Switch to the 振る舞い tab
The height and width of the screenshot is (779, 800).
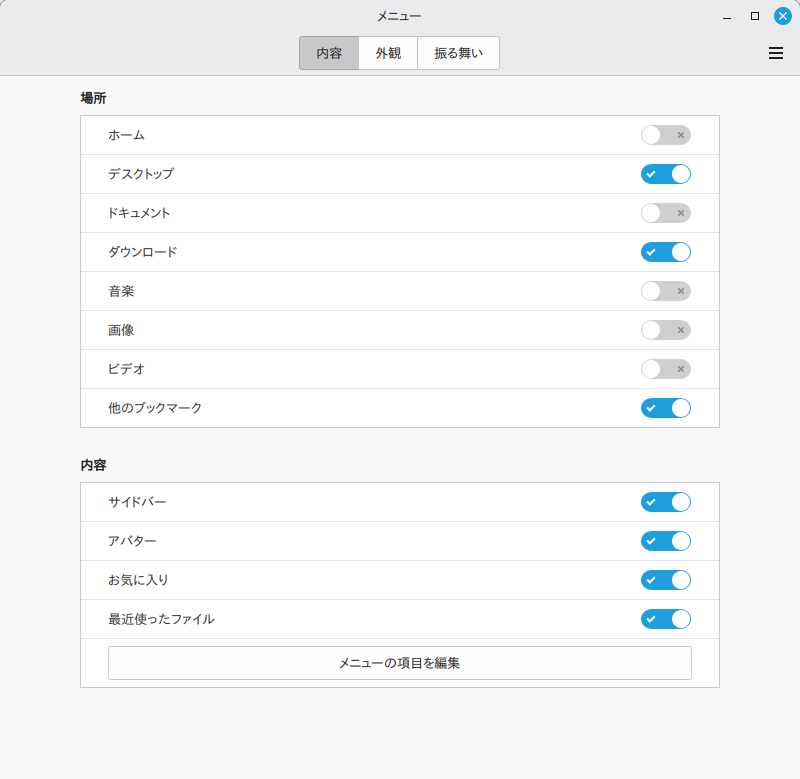pos(458,54)
